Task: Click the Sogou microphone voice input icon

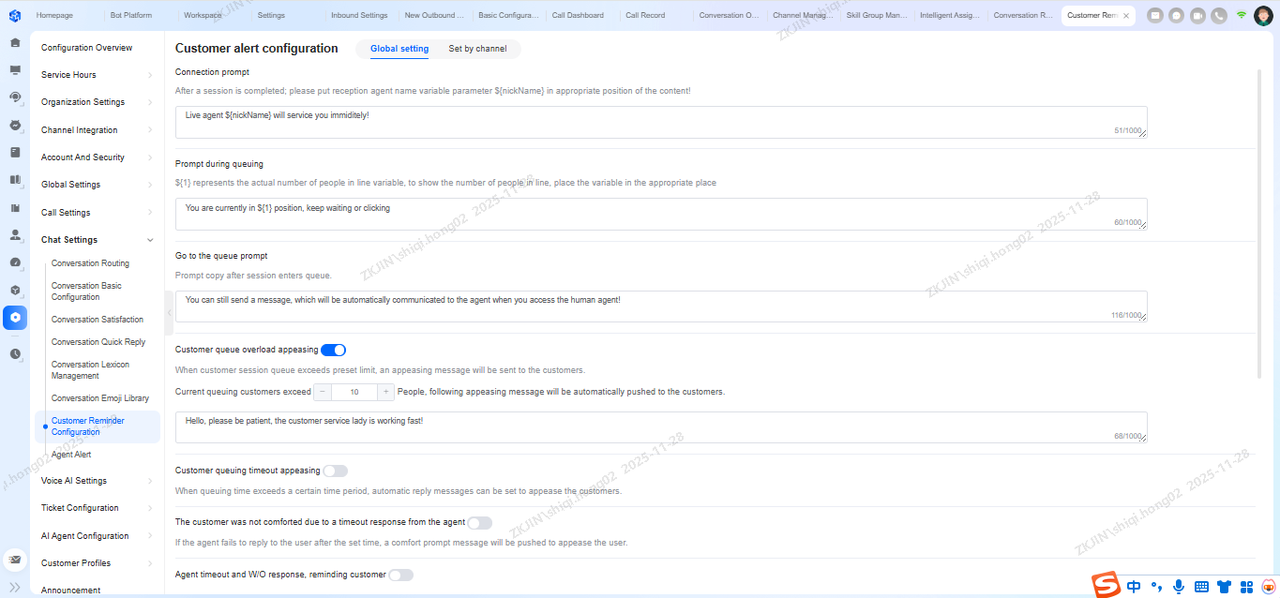Action: click(1179, 586)
